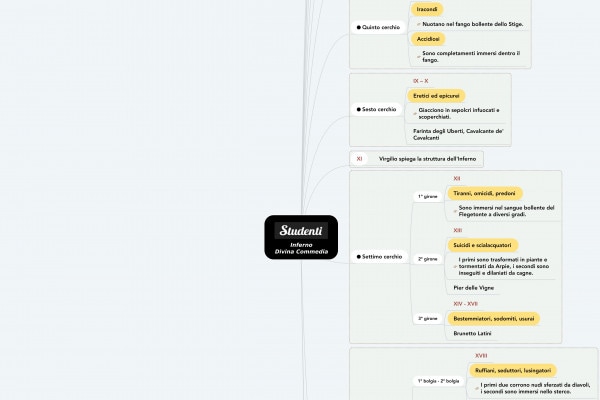
Task: Select the 1° girone branch
Action: pos(427,196)
